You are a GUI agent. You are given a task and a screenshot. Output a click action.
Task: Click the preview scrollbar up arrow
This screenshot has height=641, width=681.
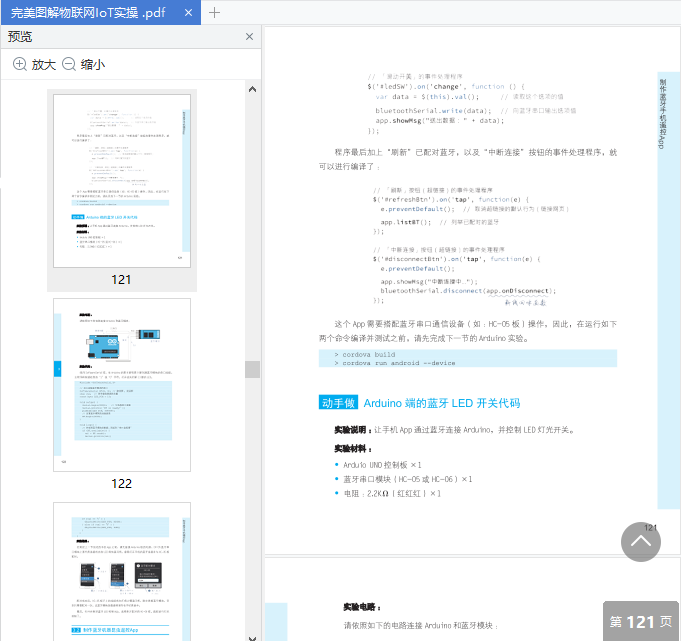(x=252, y=89)
